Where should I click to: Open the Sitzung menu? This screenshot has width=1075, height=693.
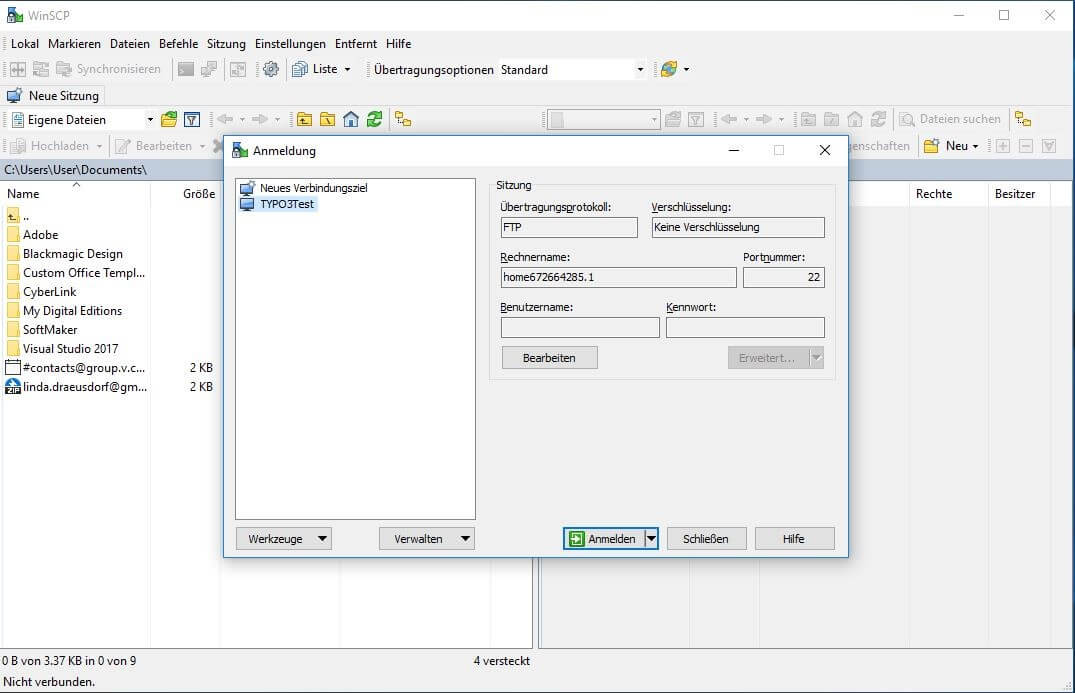pyautogui.click(x=226, y=43)
